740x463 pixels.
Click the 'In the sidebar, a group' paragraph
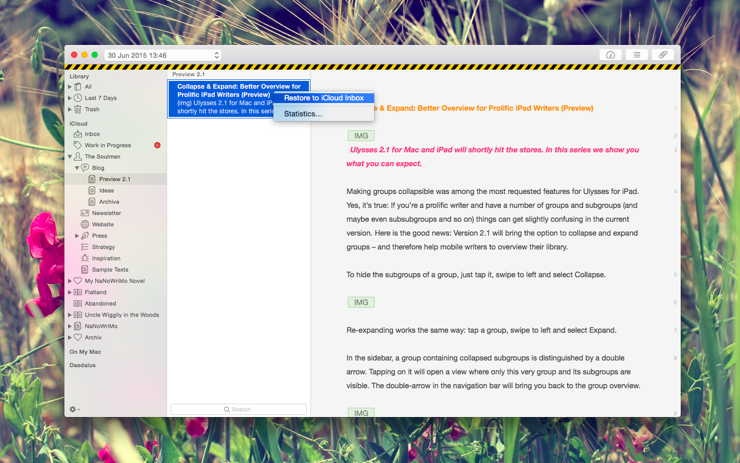493,372
